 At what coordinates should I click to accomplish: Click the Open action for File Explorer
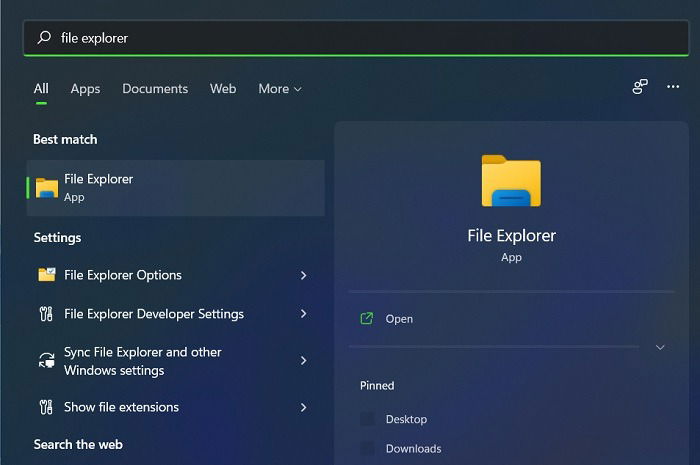[512, 319]
